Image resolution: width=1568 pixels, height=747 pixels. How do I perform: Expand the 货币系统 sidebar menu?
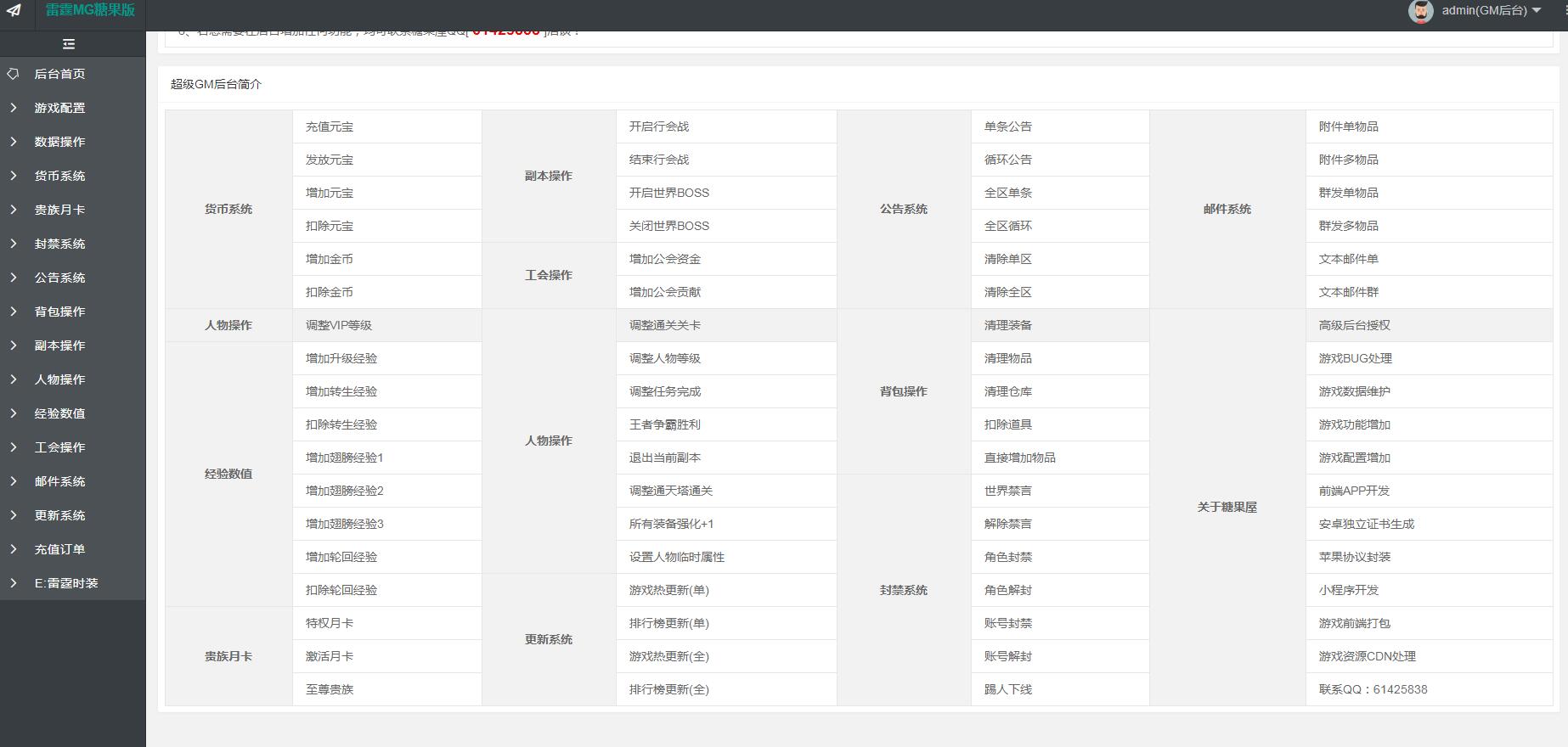[59, 176]
